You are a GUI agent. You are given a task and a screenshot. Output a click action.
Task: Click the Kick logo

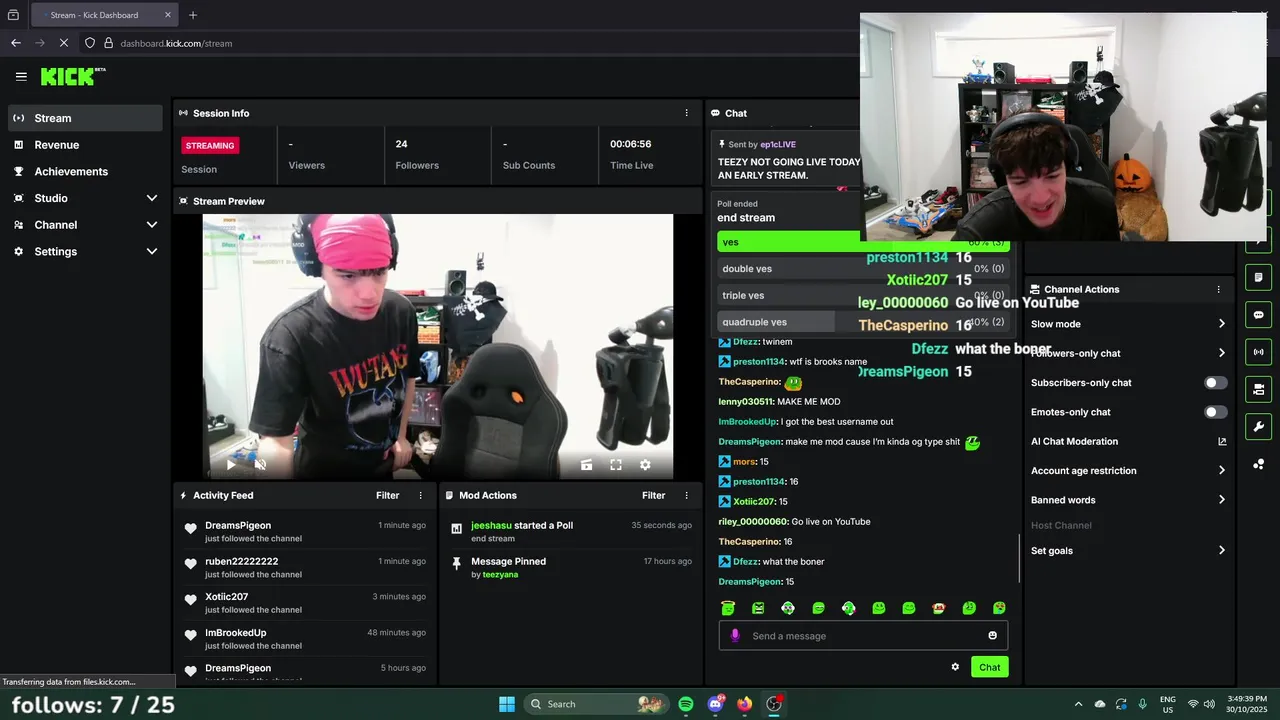pyautogui.click(x=73, y=76)
